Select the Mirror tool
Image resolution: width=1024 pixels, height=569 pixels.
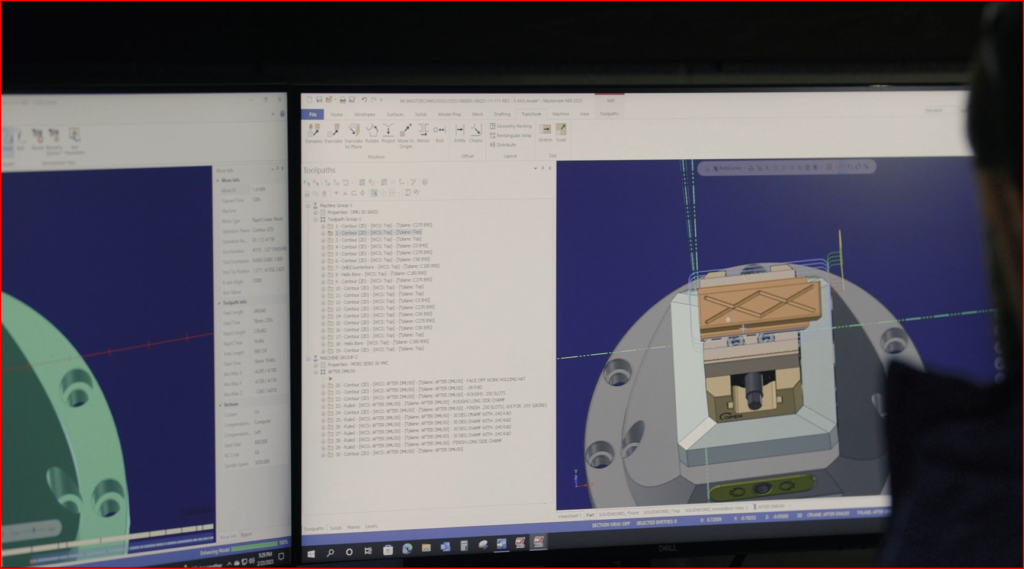[x=423, y=133]
